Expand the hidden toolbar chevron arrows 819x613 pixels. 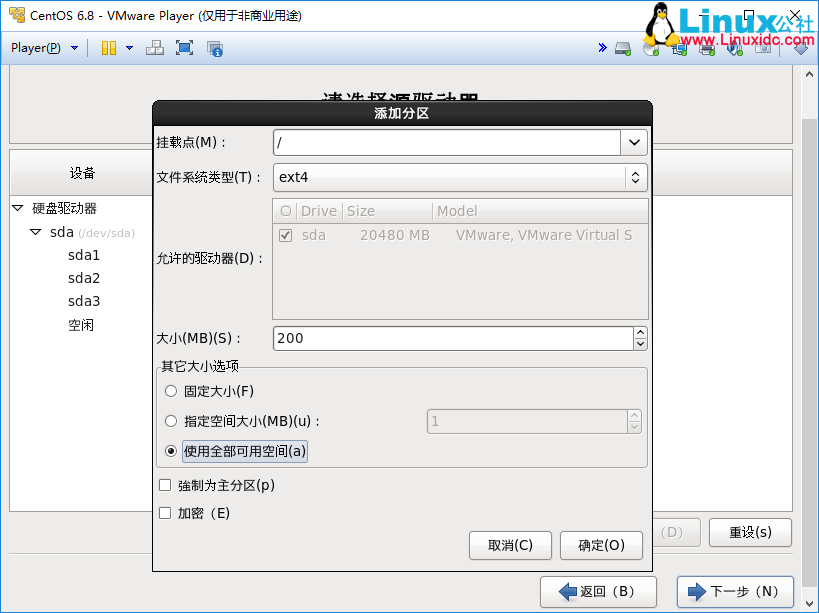[601, 46]
